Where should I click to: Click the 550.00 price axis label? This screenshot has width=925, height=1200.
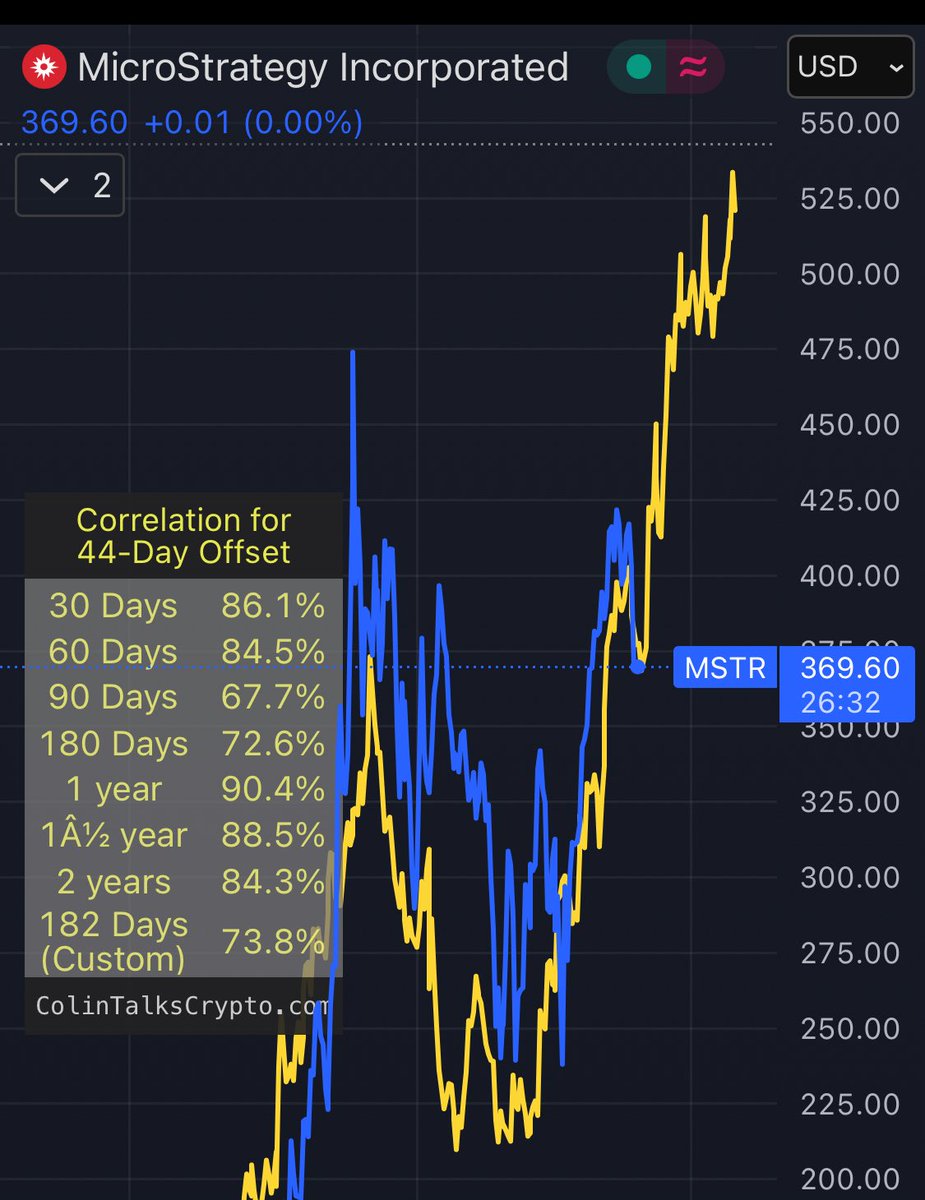point(850,124)
